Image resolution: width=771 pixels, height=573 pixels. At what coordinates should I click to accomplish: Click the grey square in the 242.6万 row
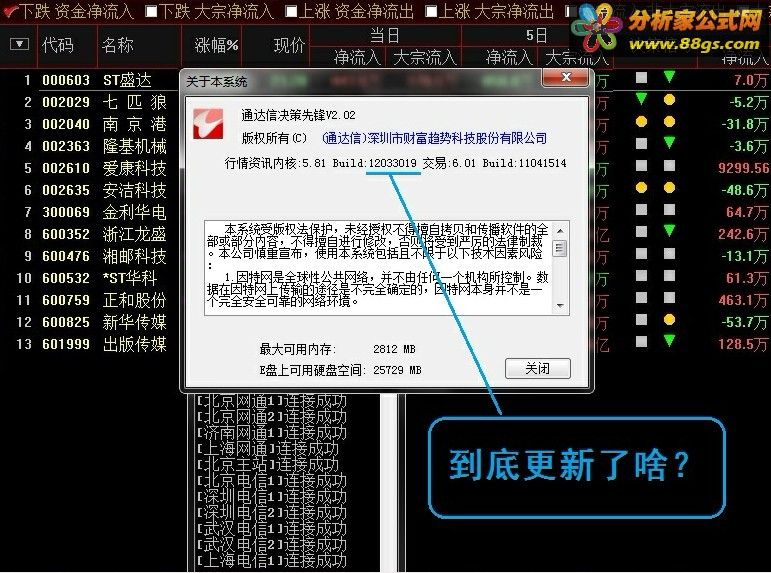[x=641, y=231]
